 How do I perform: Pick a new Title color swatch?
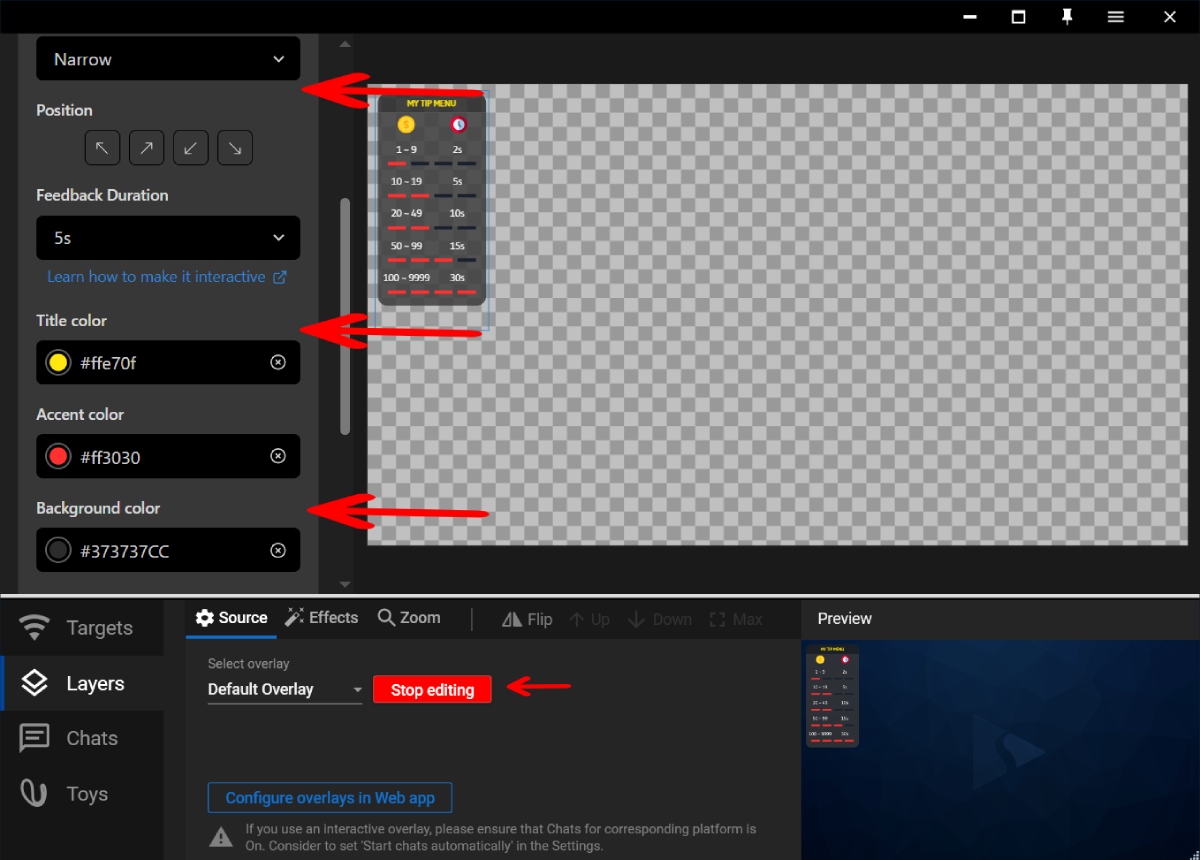(x=57, y=362)
